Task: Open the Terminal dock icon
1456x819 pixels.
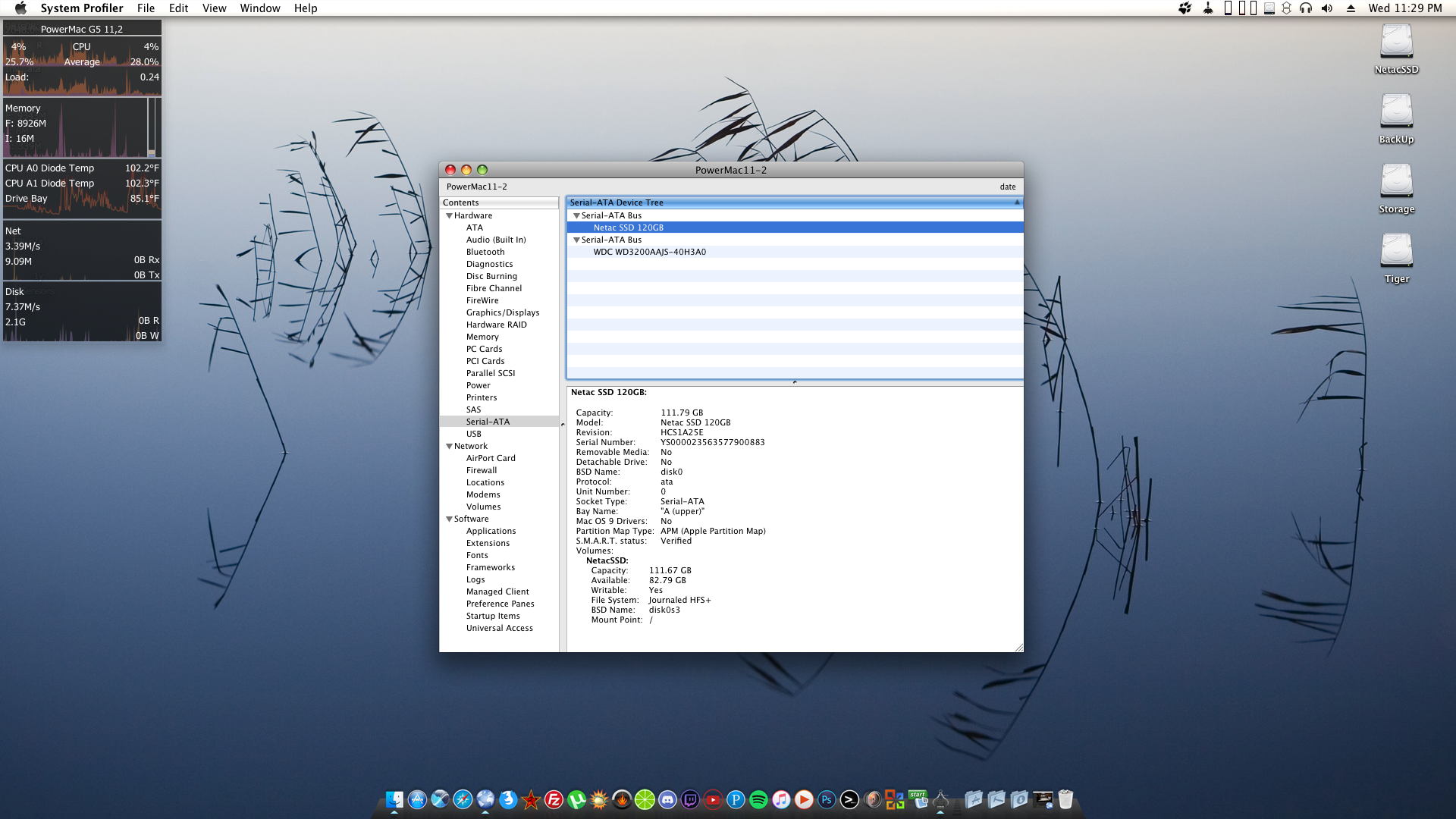Action: point(849,799)
